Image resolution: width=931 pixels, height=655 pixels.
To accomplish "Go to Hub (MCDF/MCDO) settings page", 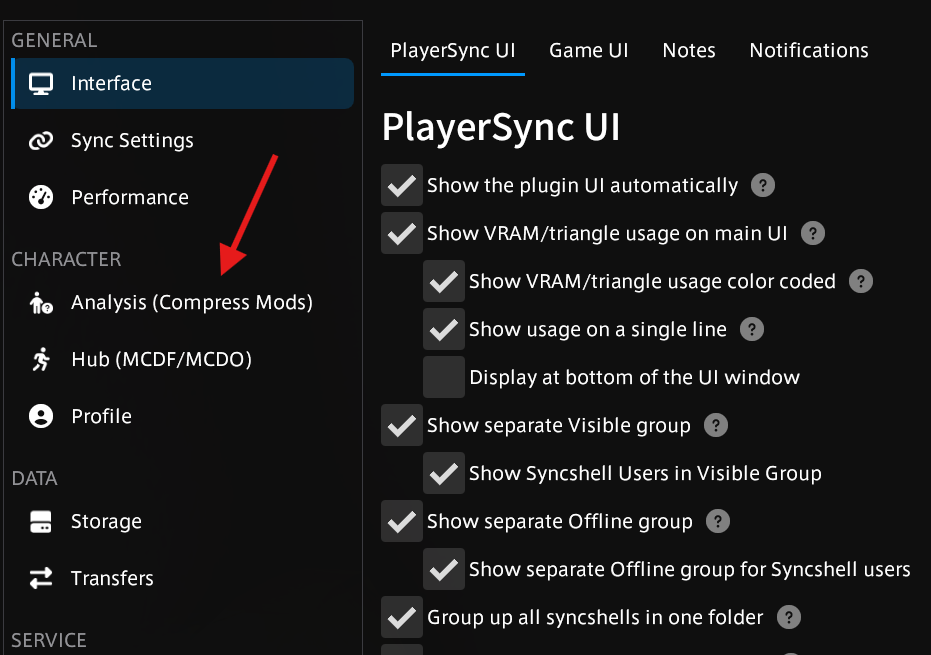I will point(161,360).
